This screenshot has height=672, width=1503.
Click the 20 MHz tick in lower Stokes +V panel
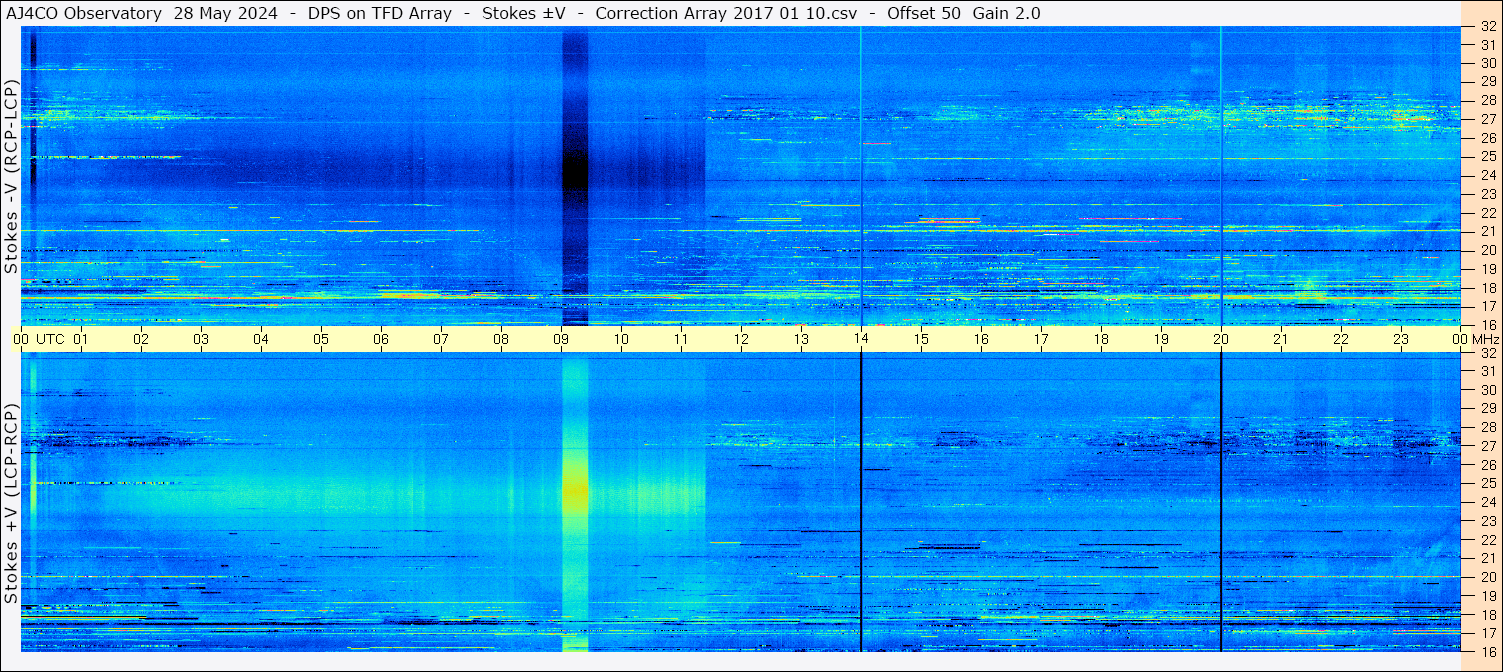coord(1487,577)
